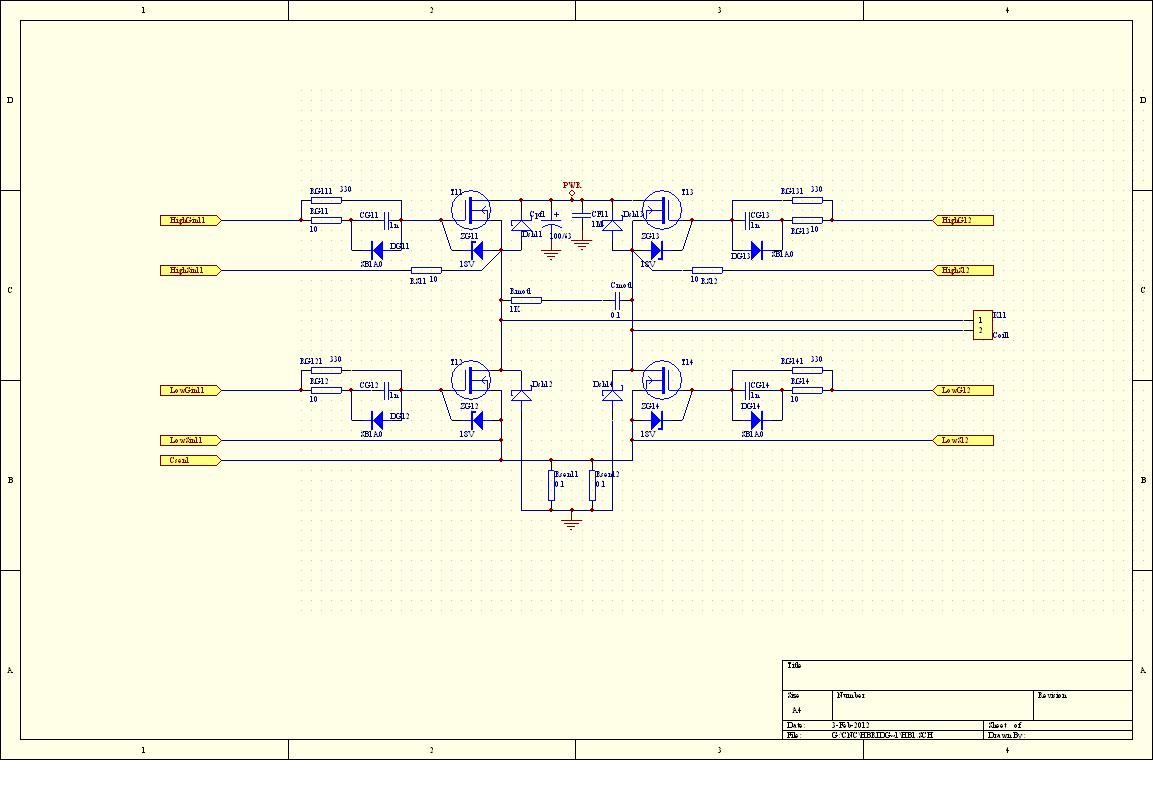This screenshot has width=1153, height=788.
Task: Click the two-pin Coil1 connector
Action: coord(981,325)
